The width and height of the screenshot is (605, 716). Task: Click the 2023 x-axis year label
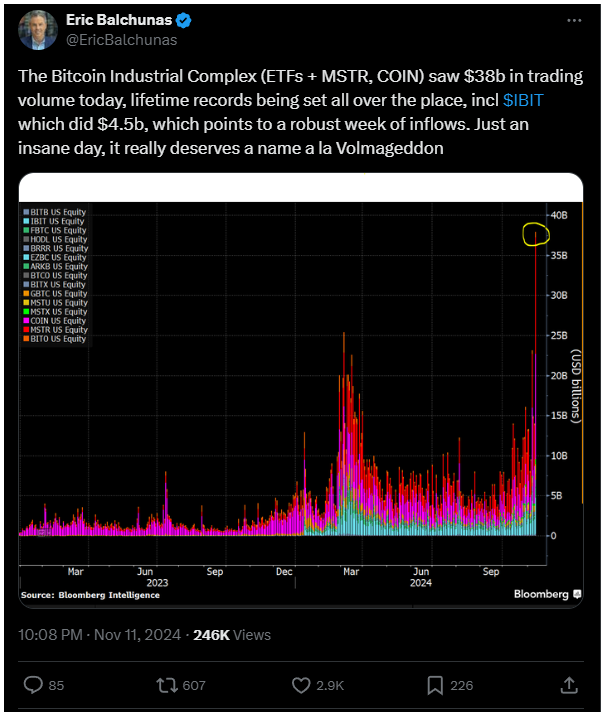click(x=157, y=583)
